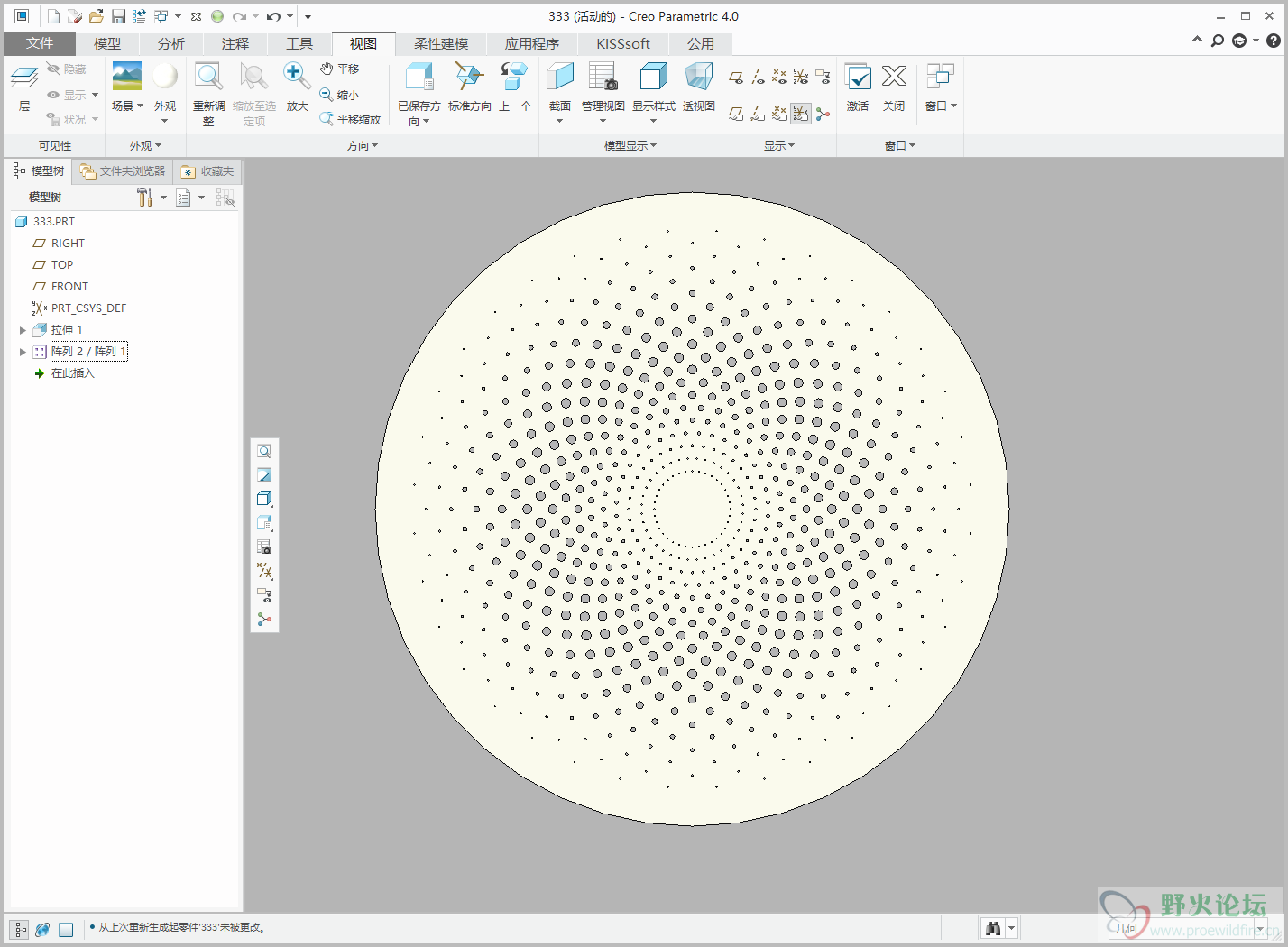Viewport: 1288px width, 947px height.
Task: Switch to the 模型 ribbon tab
Action: (x=107, y=43)
